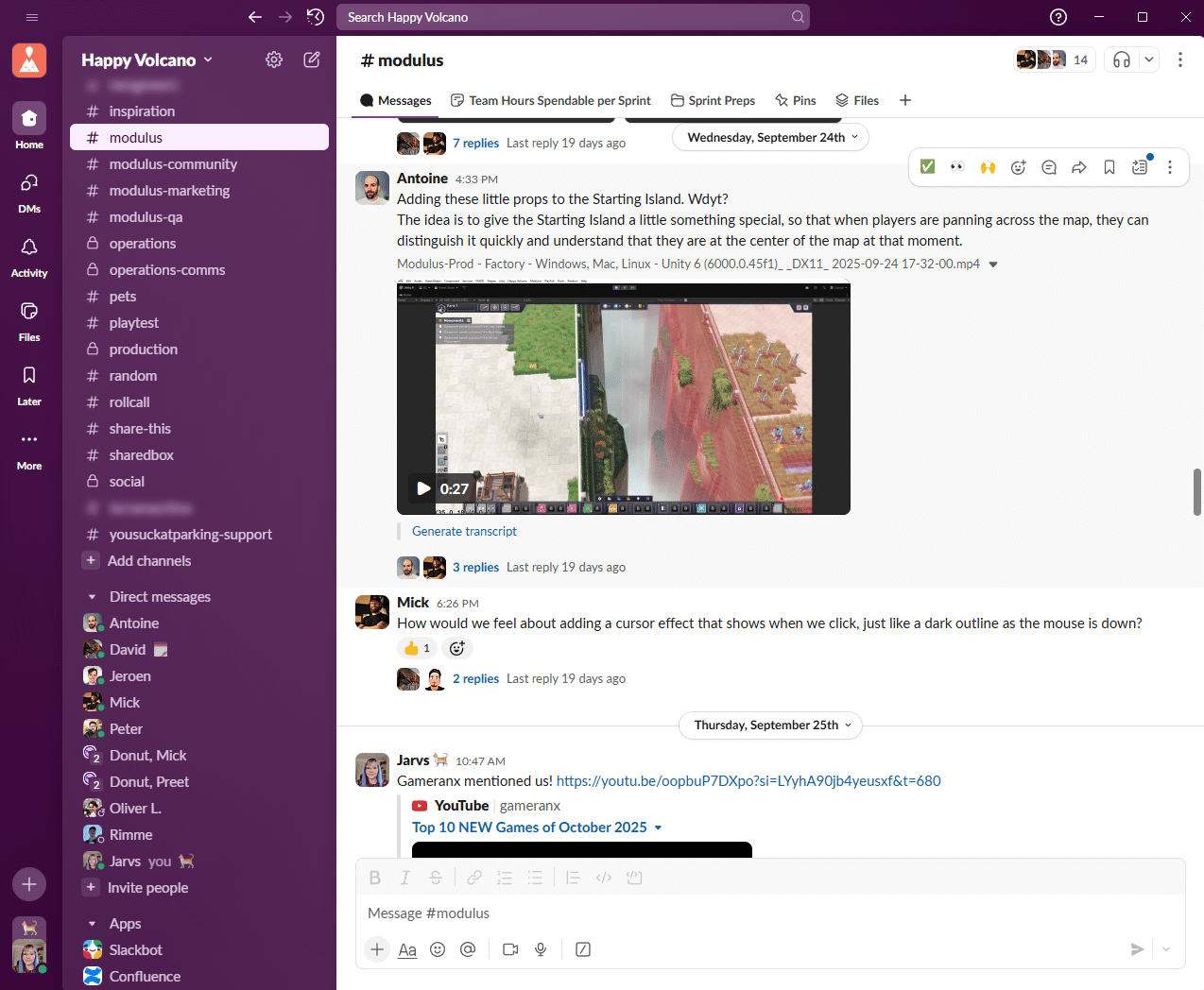The image size is (1204, 990).
Task: Open the Happy Volcano workspace menu
Action: [x=146, y=60]
